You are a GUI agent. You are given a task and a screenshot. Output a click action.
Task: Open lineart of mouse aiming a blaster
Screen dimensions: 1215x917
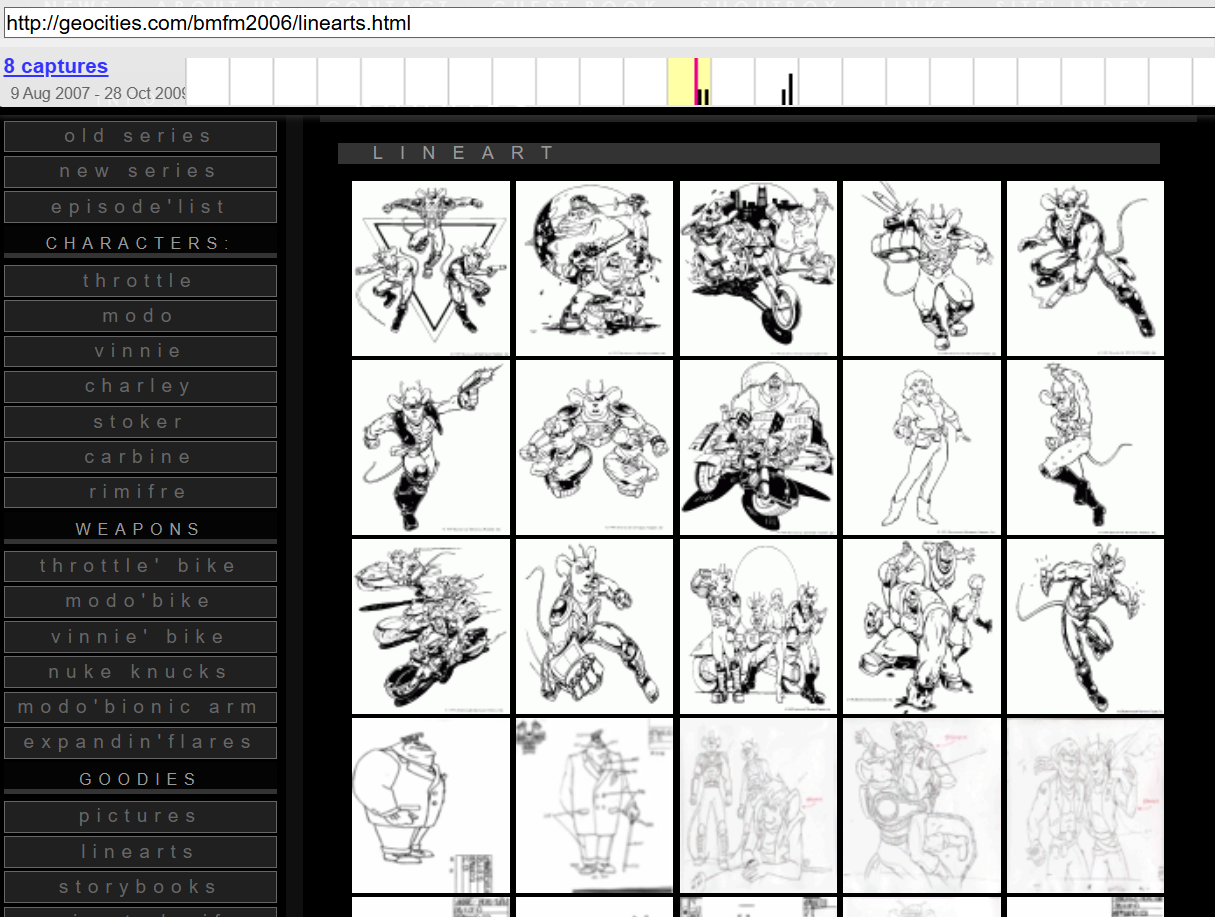[x=431, y=448]
